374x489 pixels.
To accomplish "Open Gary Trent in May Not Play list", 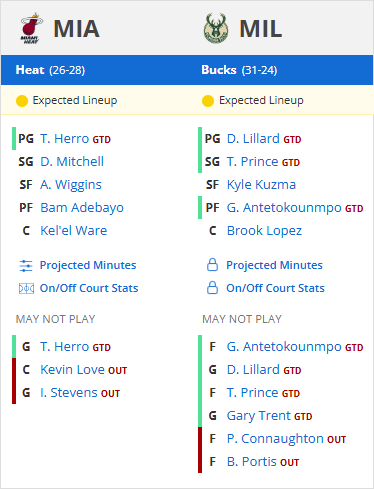I will coord(259,416).
